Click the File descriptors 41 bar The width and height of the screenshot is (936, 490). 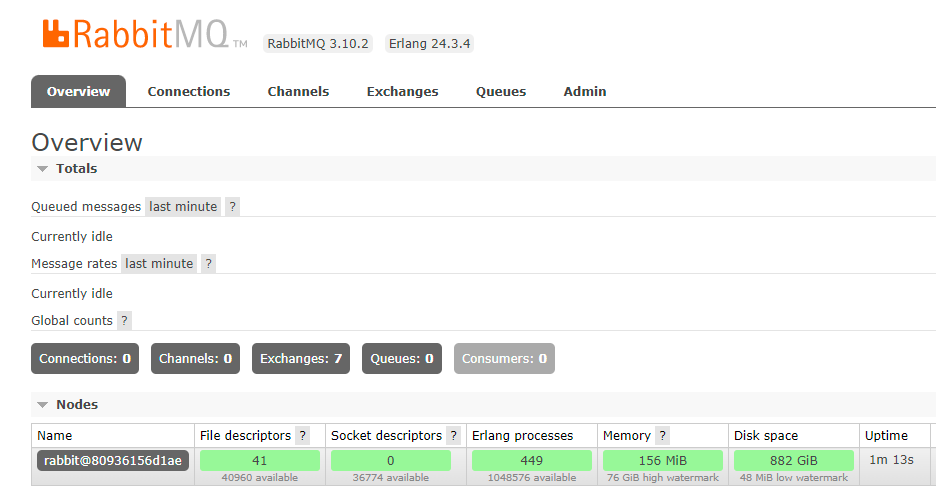260,461
